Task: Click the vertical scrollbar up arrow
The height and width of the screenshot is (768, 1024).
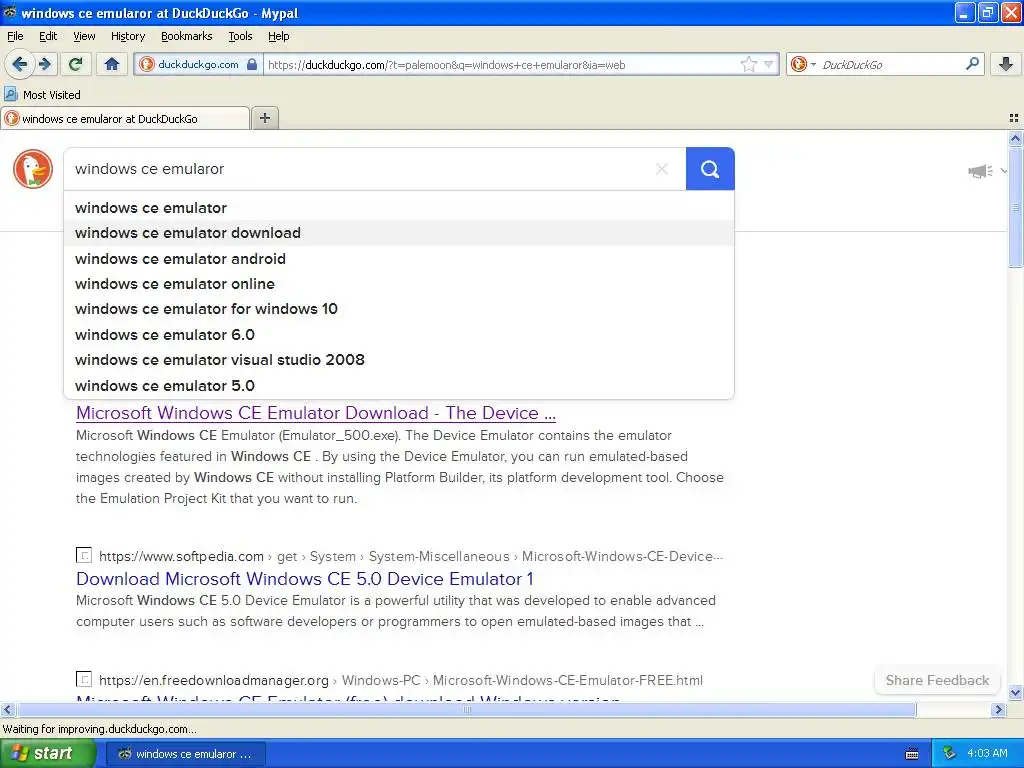Action: click(1015, 138)
